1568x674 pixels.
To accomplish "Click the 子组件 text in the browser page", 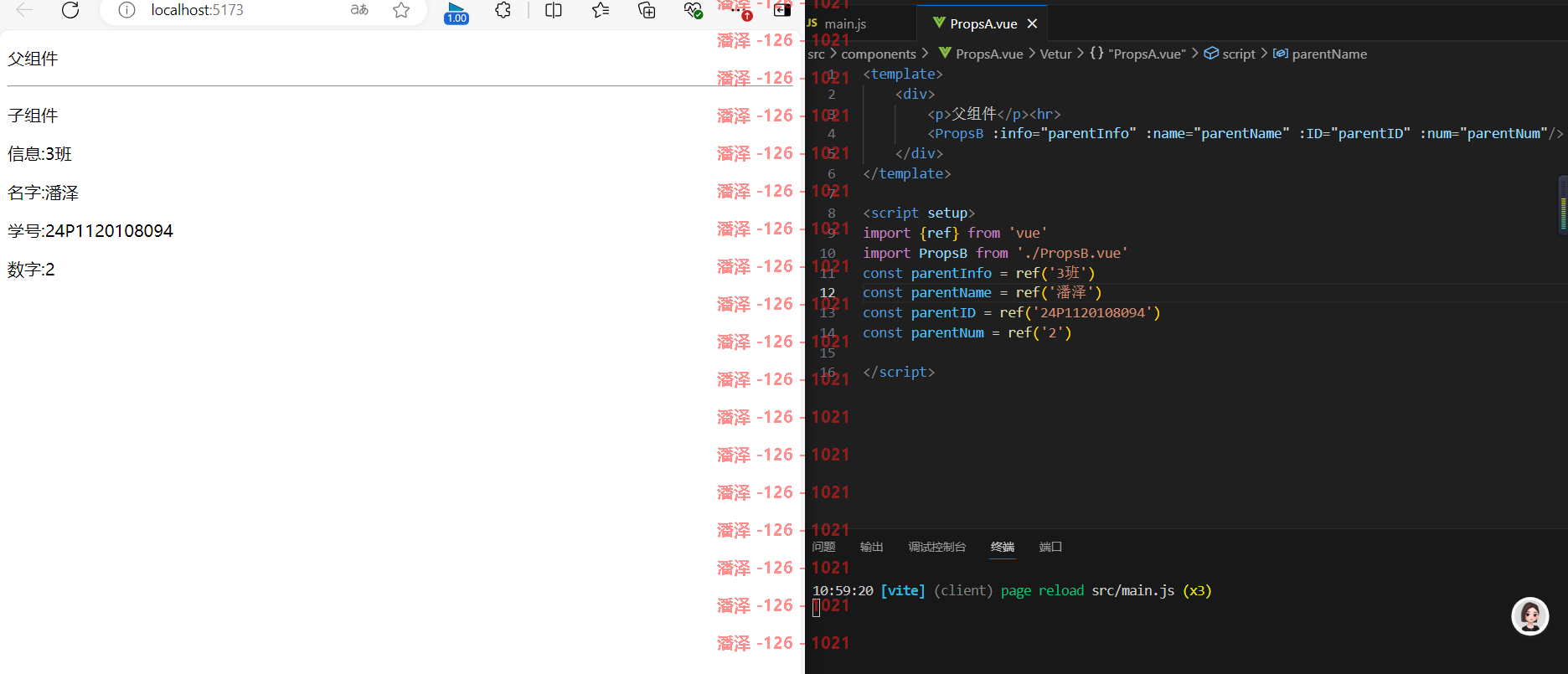I will [x=33, y=116].
